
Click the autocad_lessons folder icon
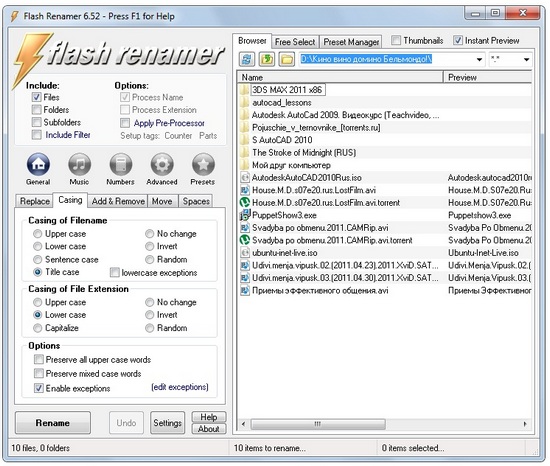(x=244, y=102)
